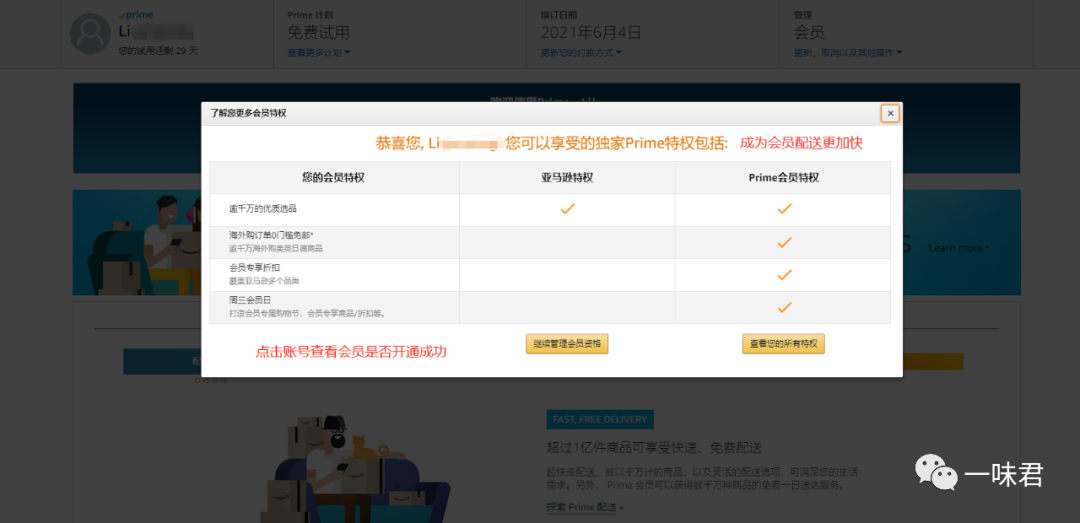
Task: Click the account avatar icon
Action: pos(90,33)
